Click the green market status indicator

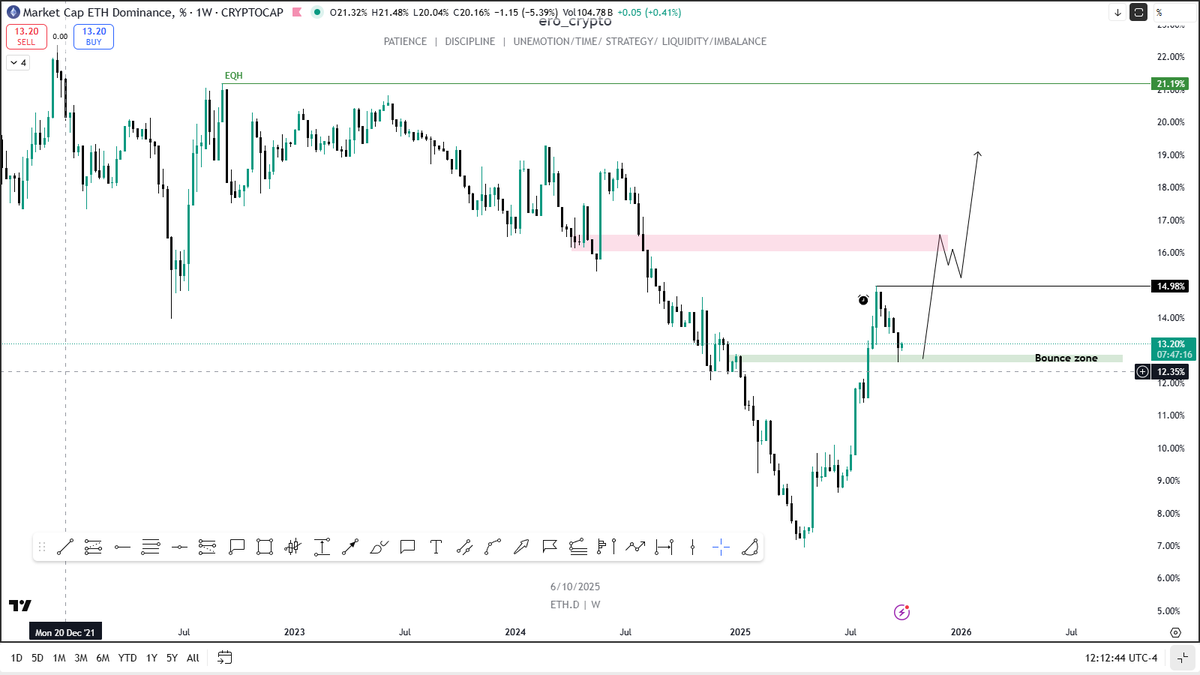pos(317,12)
